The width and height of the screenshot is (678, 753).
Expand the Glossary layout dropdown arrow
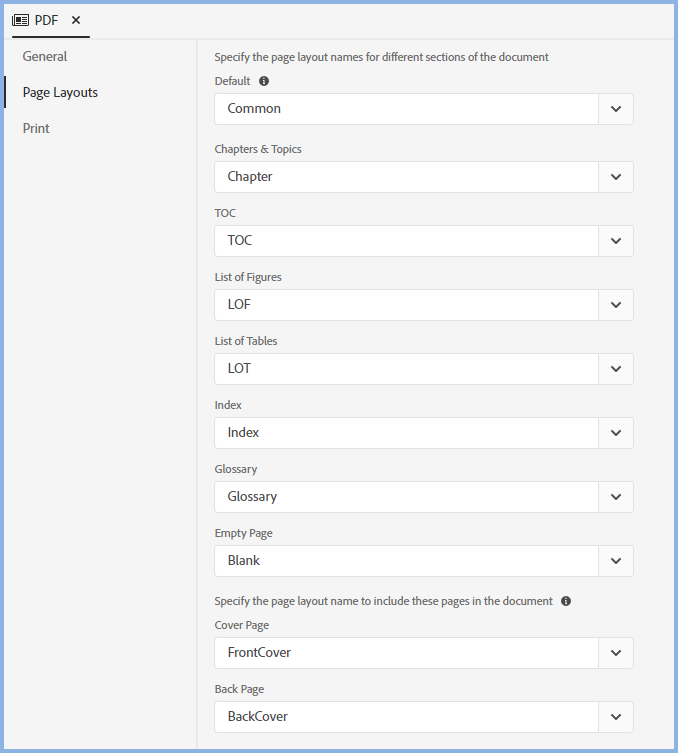[x=616, y=497]
